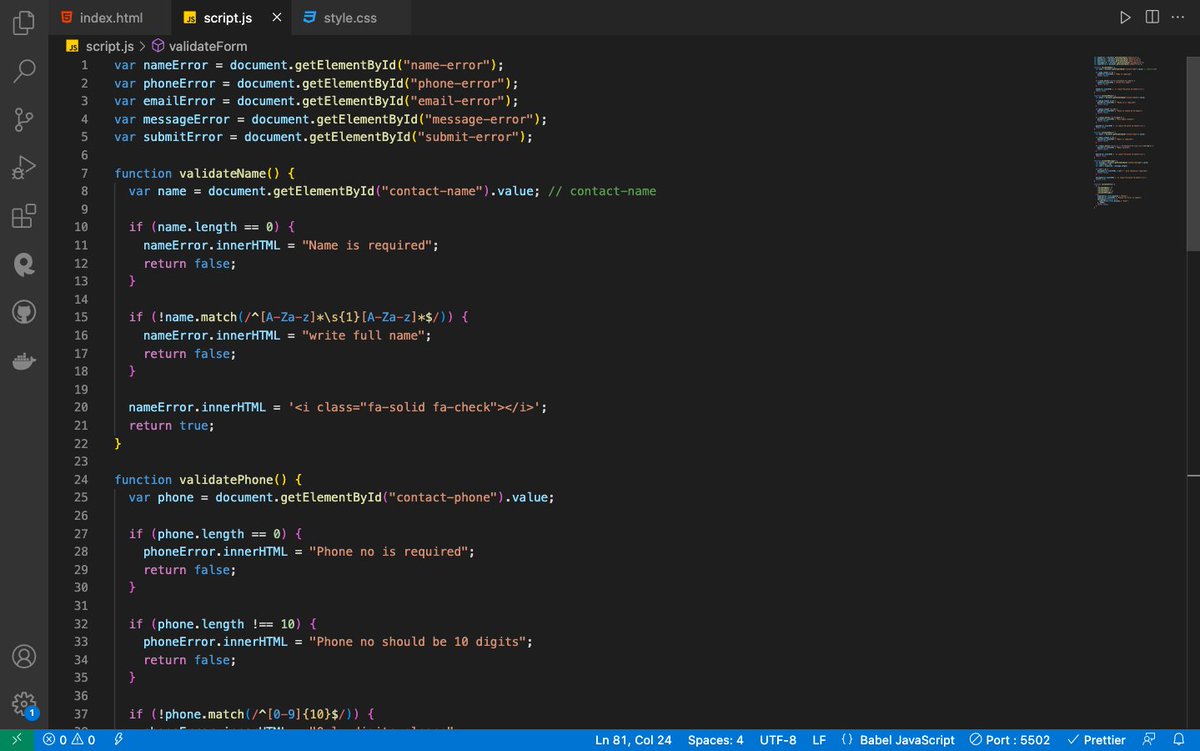
Task: Change indentation via Spaces: 4
Action: coord(715,740)
